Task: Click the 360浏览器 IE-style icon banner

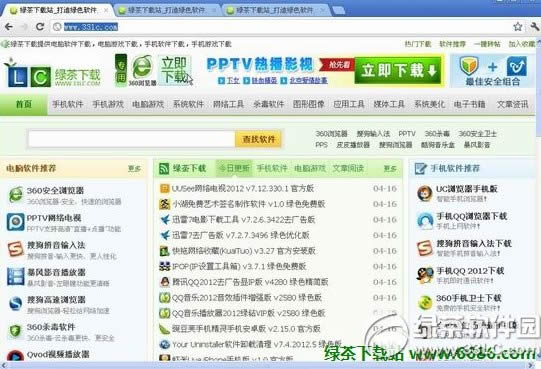Action: [142, 70]
